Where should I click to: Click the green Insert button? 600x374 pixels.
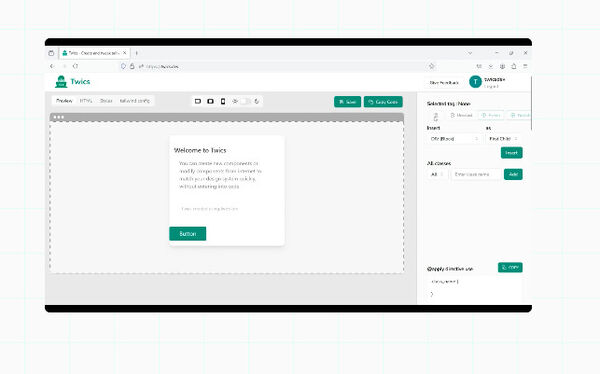(x=511, y=153)
